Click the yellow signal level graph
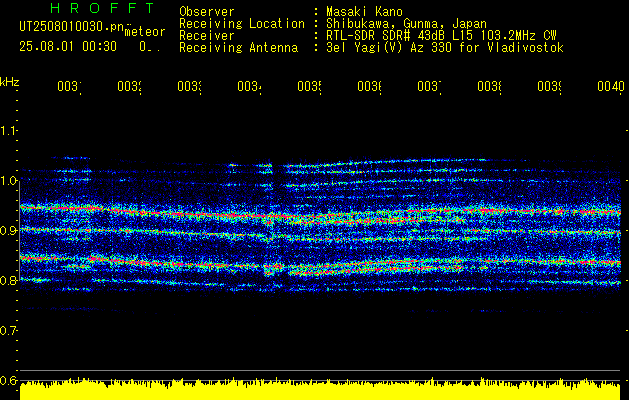 [x=320, y=388]
